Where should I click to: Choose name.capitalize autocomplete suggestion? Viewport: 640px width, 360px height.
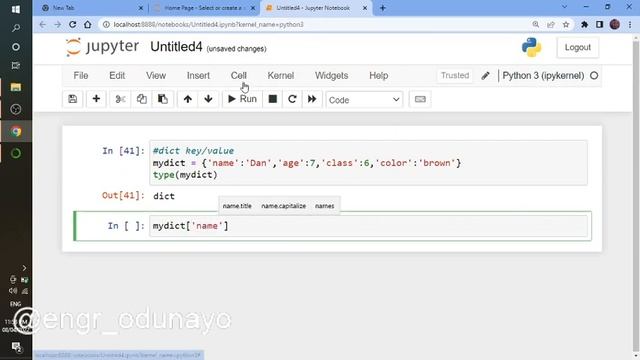coord(284,206)
